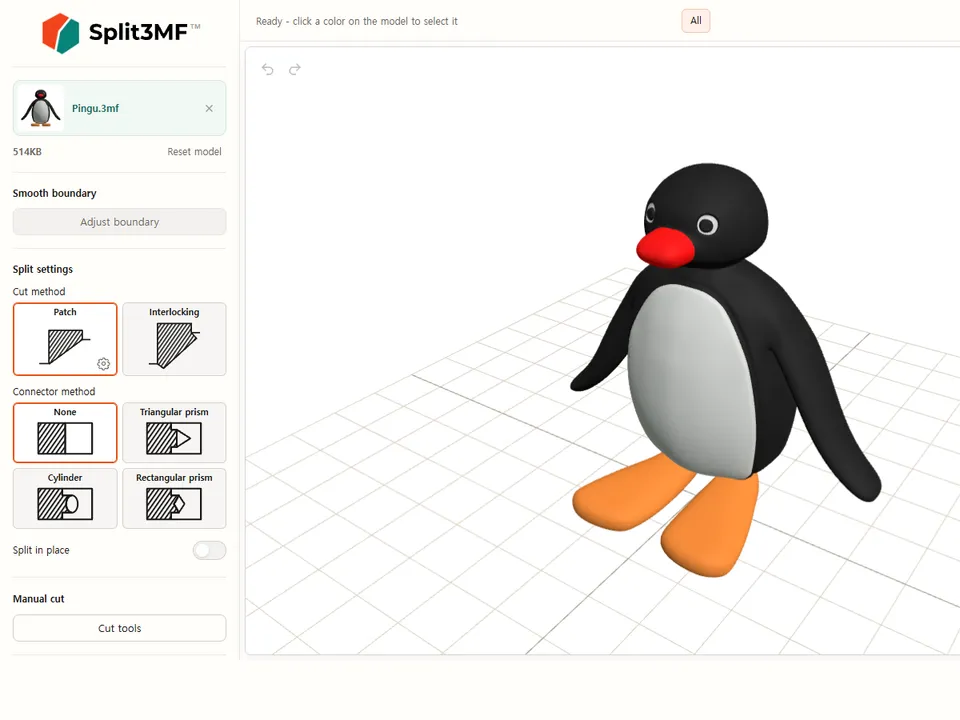Select the Interlocking cut method

pyautogui.click(x=174, y=339)
